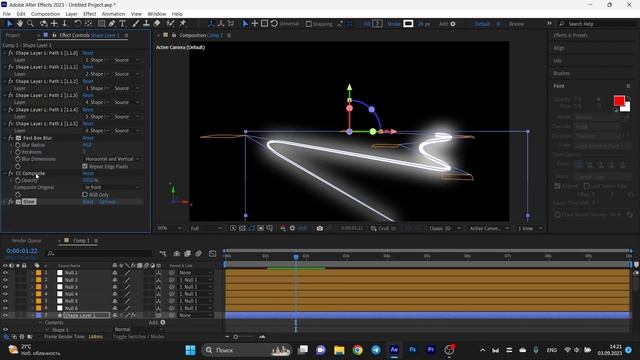This screenshot has height=360, width=640.
Task: Open File Explorer from taskbar
Action: click(x=339, y=350)
